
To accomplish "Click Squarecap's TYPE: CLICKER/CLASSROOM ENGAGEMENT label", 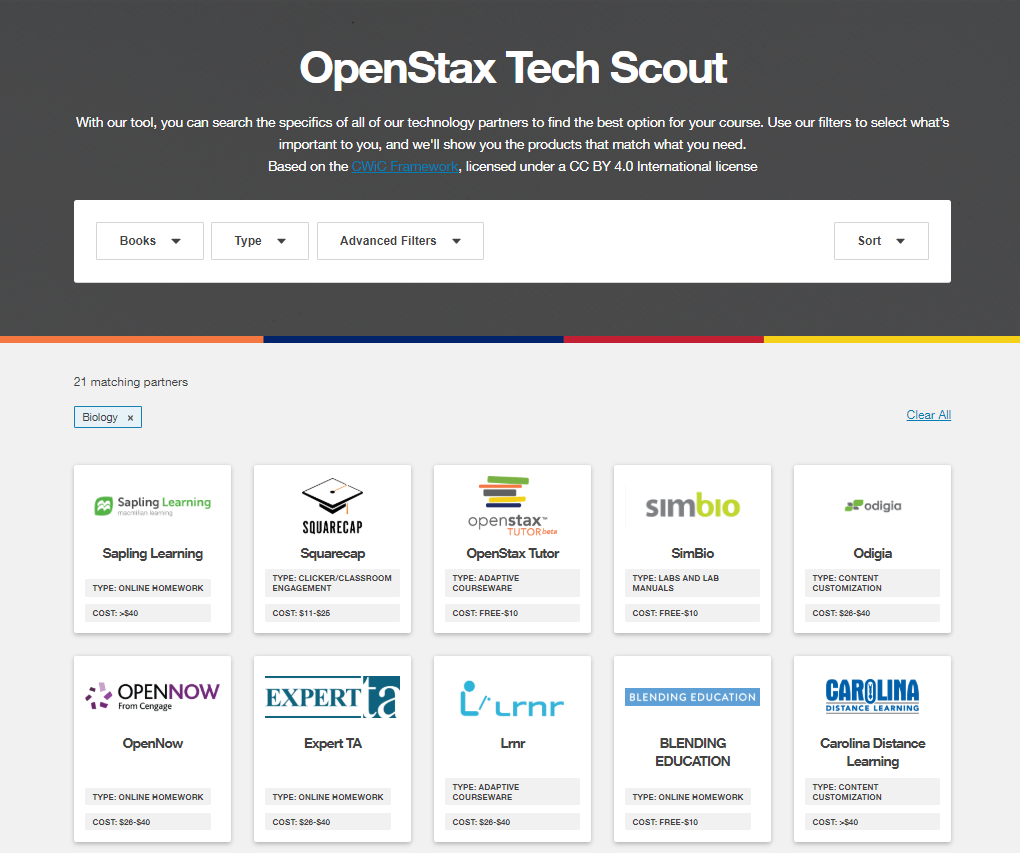I will click(x=332, y=583).
